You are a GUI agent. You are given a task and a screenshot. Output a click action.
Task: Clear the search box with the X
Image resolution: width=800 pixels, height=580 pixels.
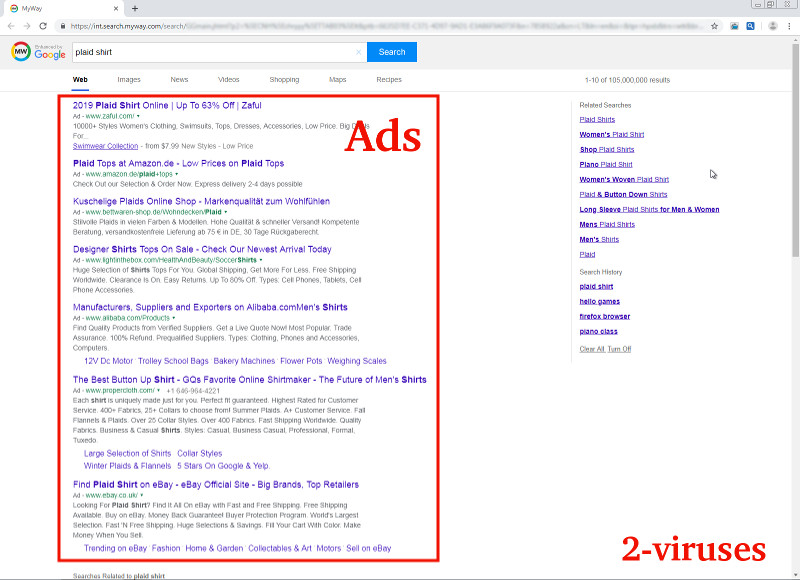tap(358, 51)
